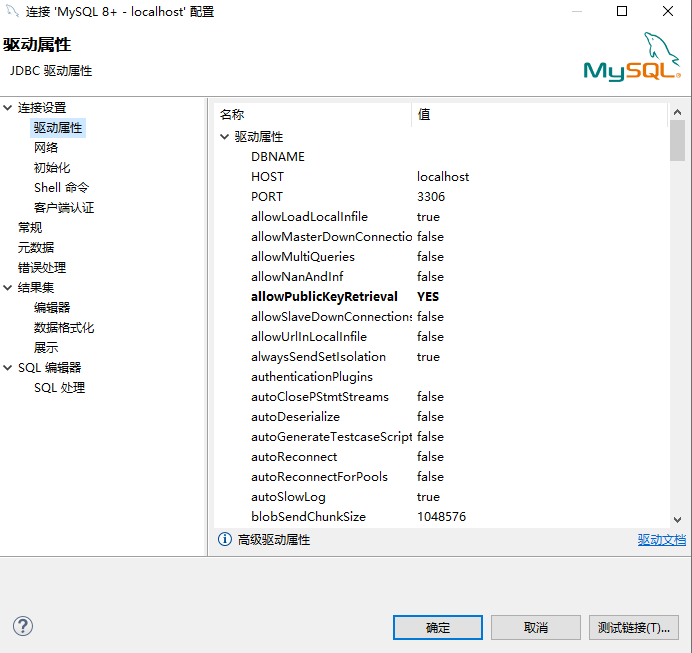Open the 错误处理 settings page
Image resolution: width=692 pixels, height=653 pixels.
[x=42, y=268]
